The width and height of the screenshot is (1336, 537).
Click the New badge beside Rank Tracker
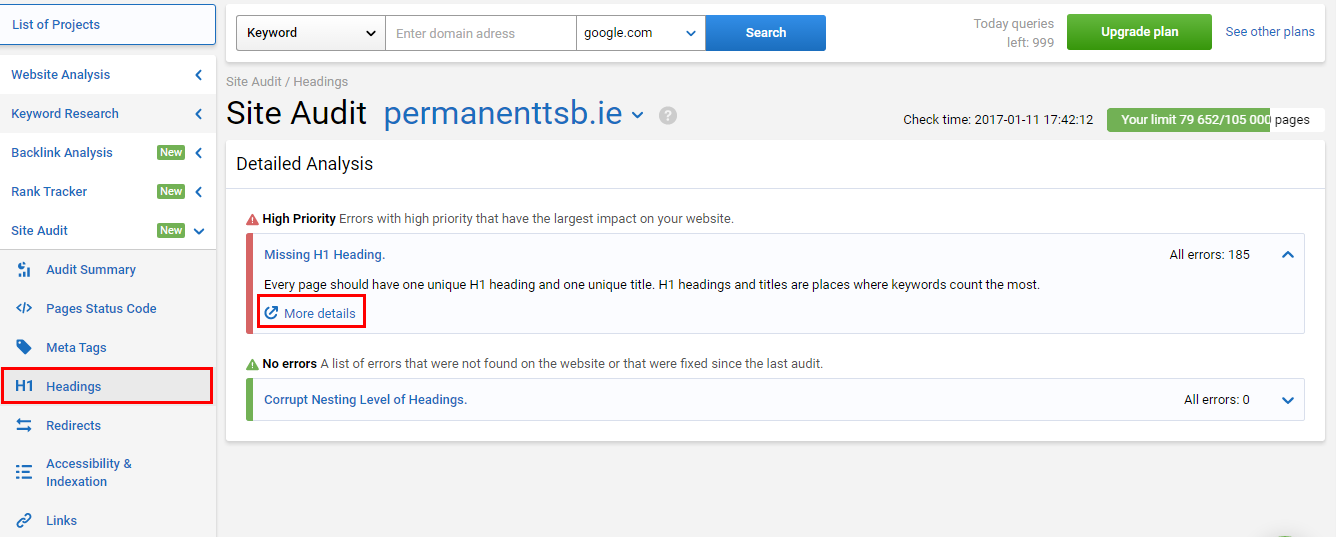tap(171, 192)
